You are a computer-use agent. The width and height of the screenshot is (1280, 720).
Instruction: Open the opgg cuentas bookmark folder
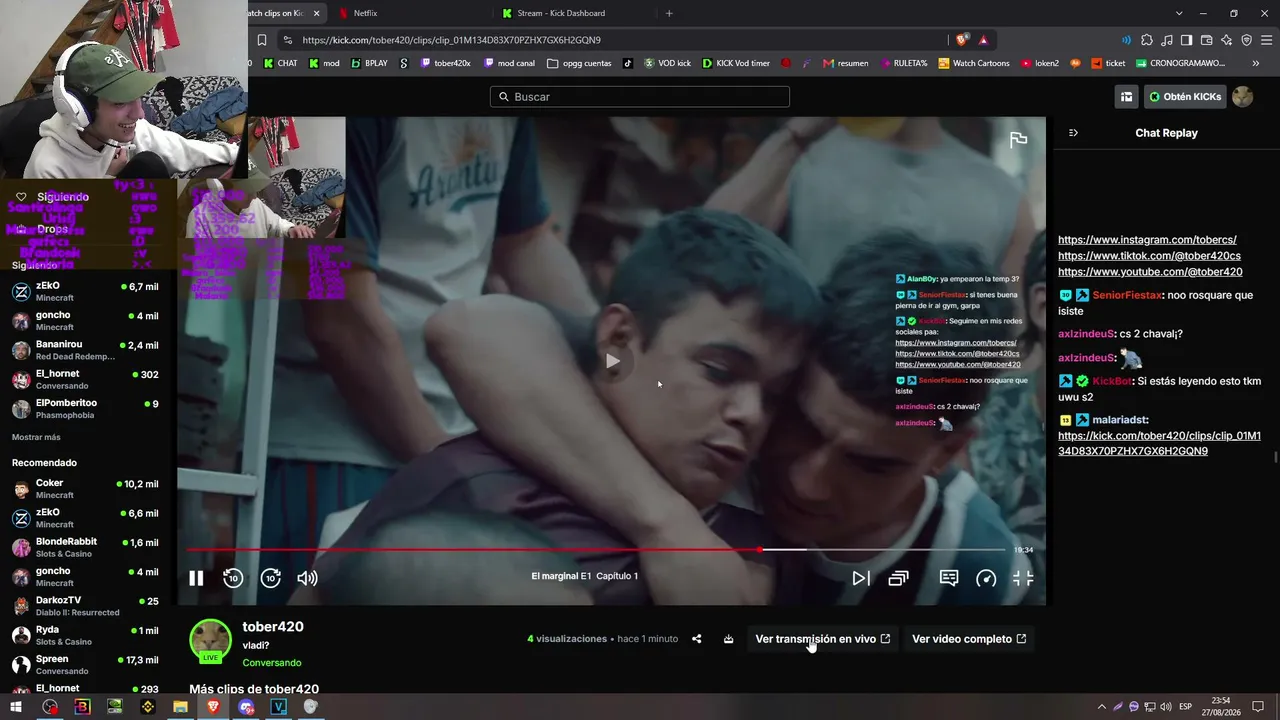[579, 63]
